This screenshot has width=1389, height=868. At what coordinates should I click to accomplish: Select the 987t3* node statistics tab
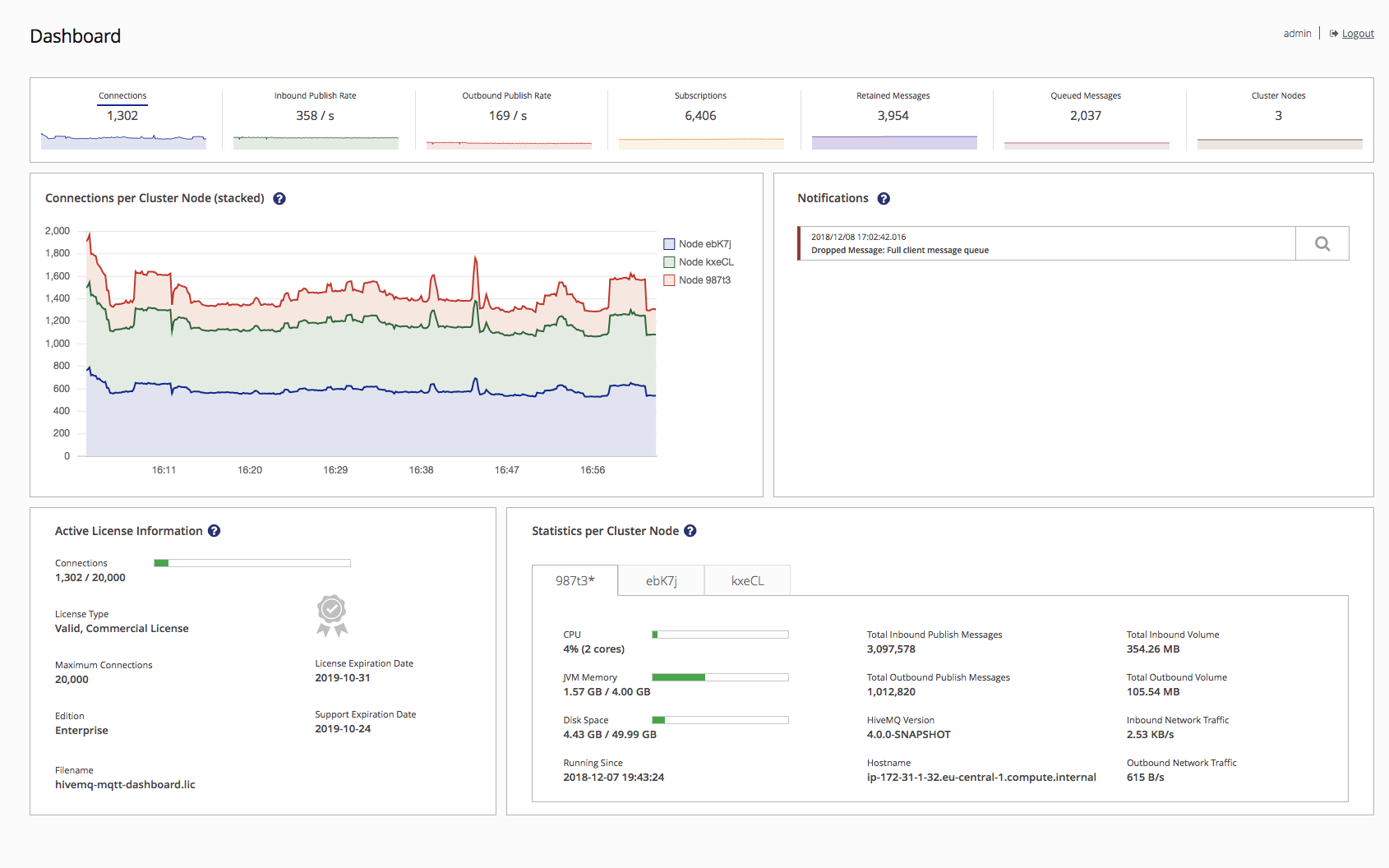pyautogui.click(x=575, y=581)
